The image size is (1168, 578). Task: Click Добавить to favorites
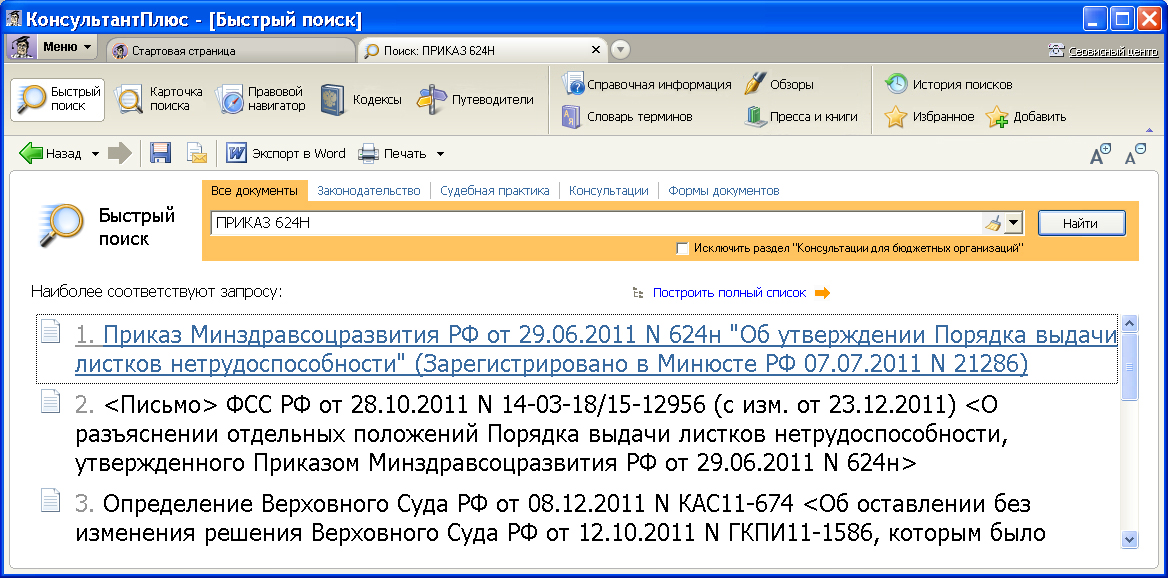point(1026,117)
